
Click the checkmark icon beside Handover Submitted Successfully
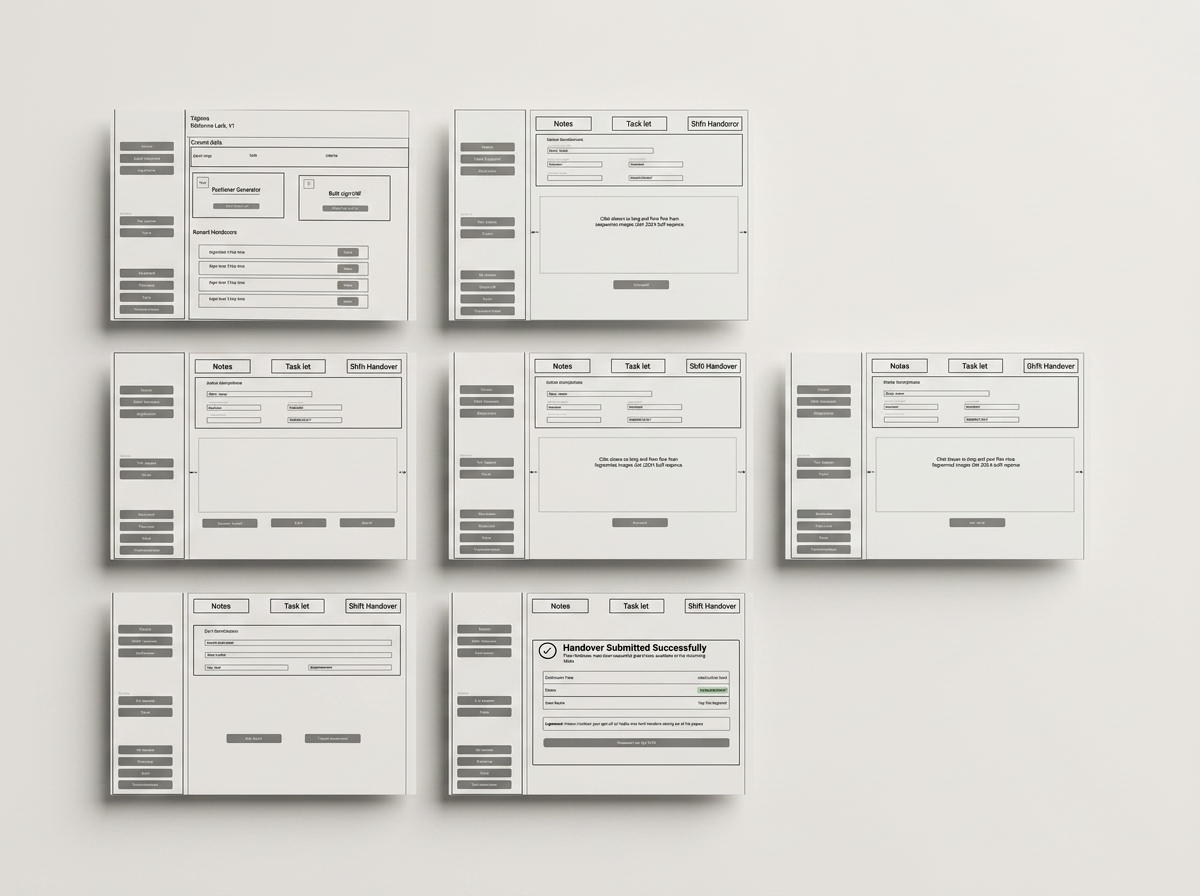pos(547,651)
